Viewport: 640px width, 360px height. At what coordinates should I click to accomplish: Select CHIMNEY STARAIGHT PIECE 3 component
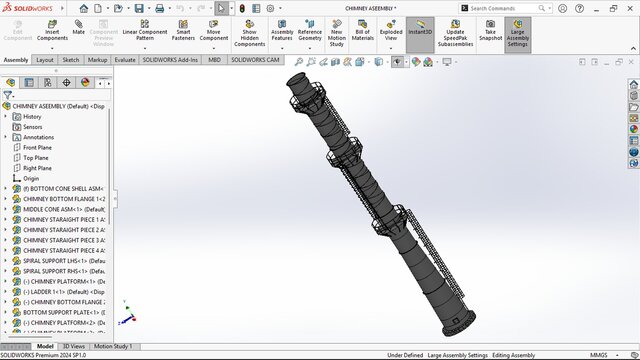[x=64, y=240]
